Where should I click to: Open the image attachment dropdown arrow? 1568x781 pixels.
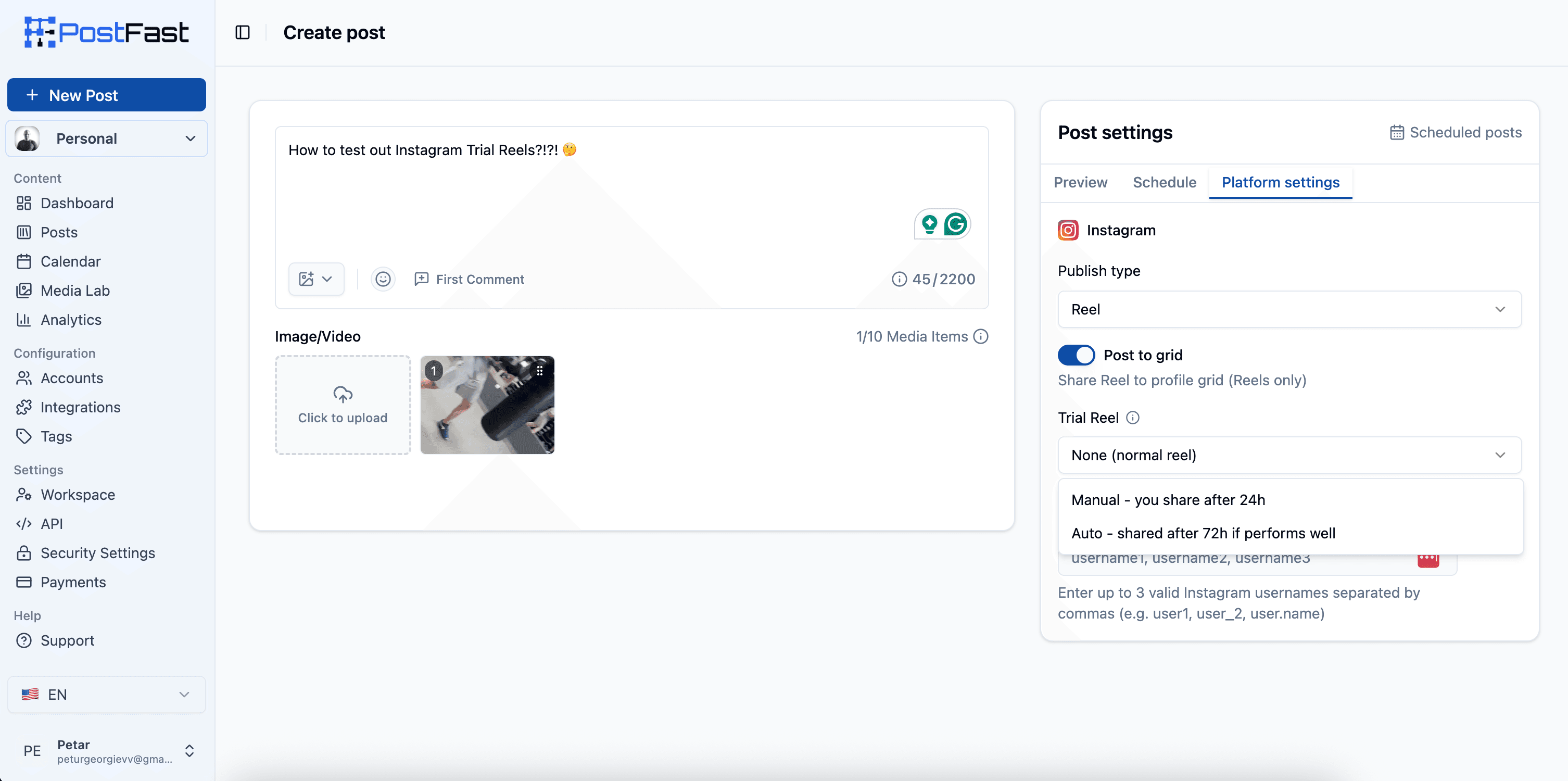click(327, 279)
